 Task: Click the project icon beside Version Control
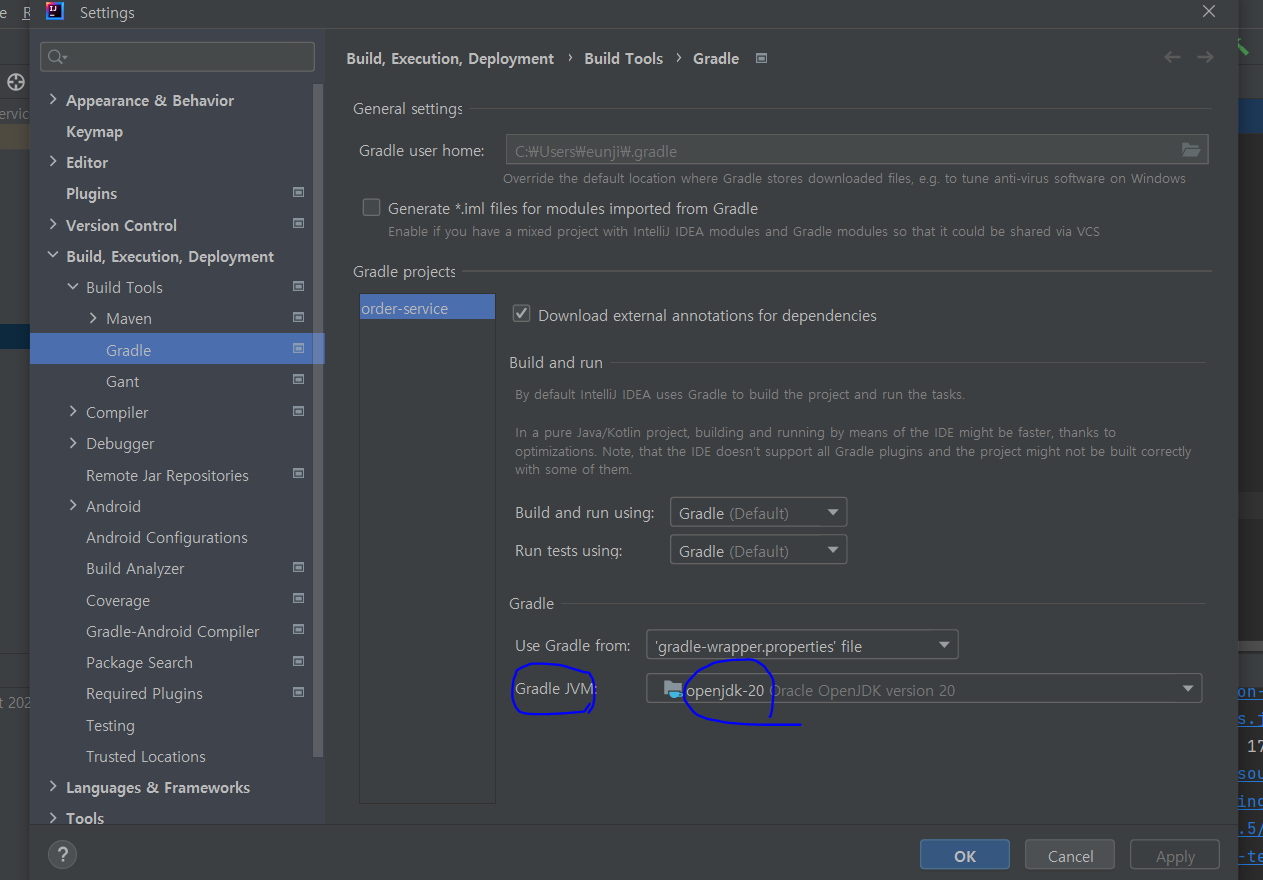tap(298, 223)
